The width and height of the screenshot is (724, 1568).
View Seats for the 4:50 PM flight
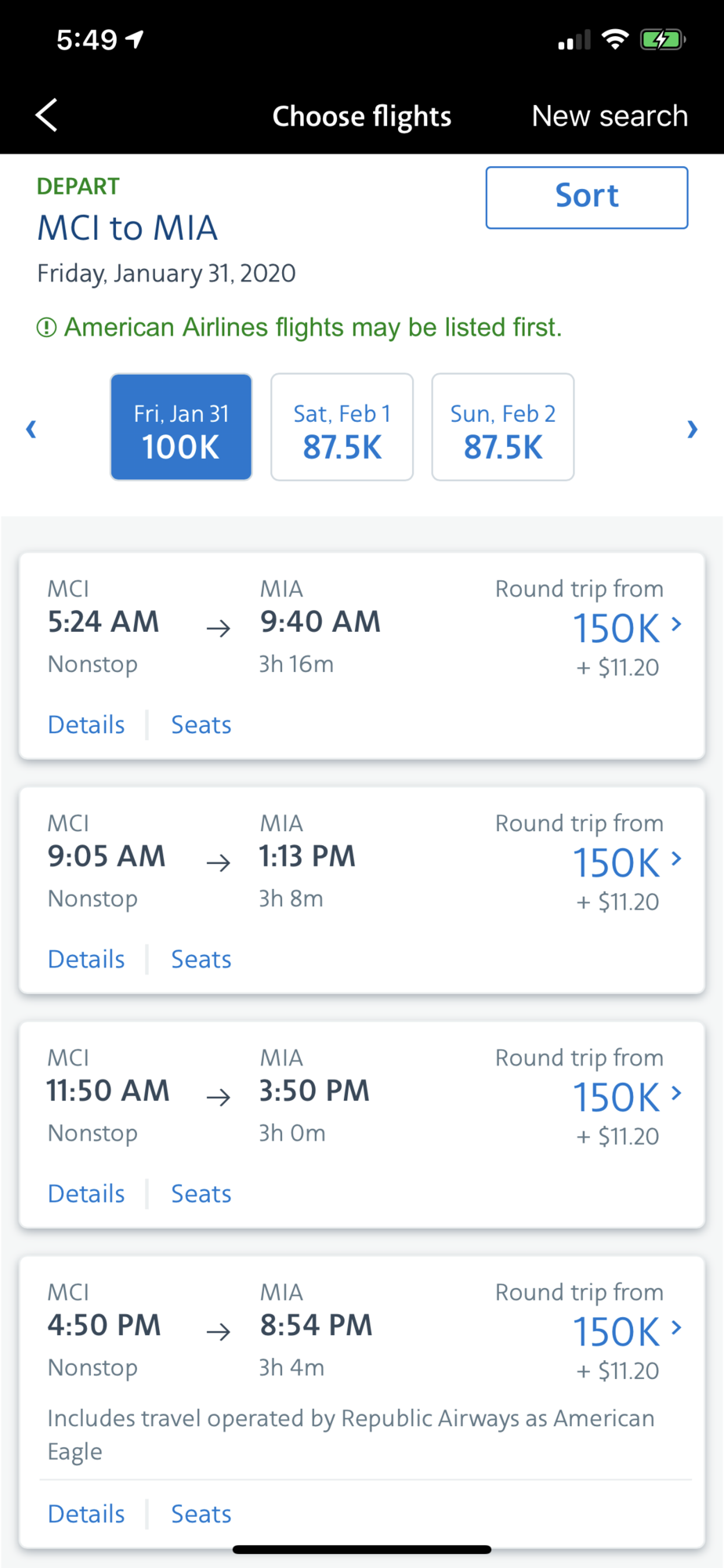[201, 1513]
